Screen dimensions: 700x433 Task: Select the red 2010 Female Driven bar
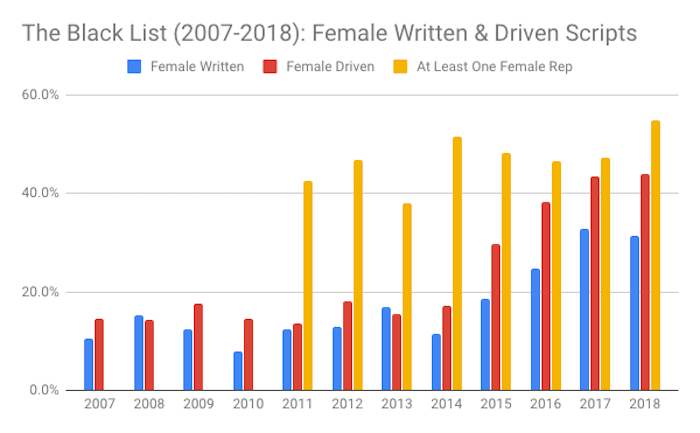pyautogui.click(x=248, y=355)
